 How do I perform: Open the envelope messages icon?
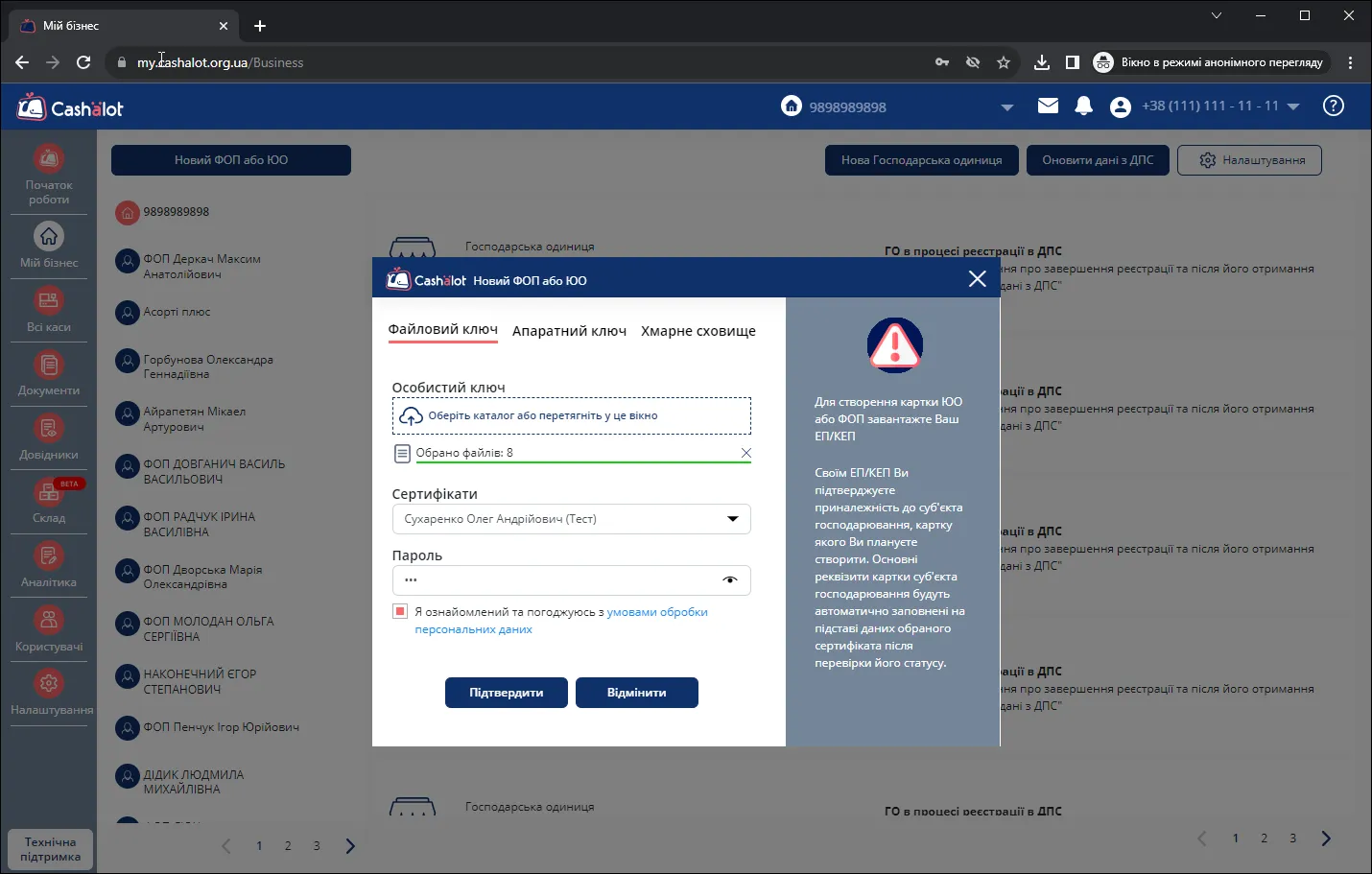[1048, 106]
